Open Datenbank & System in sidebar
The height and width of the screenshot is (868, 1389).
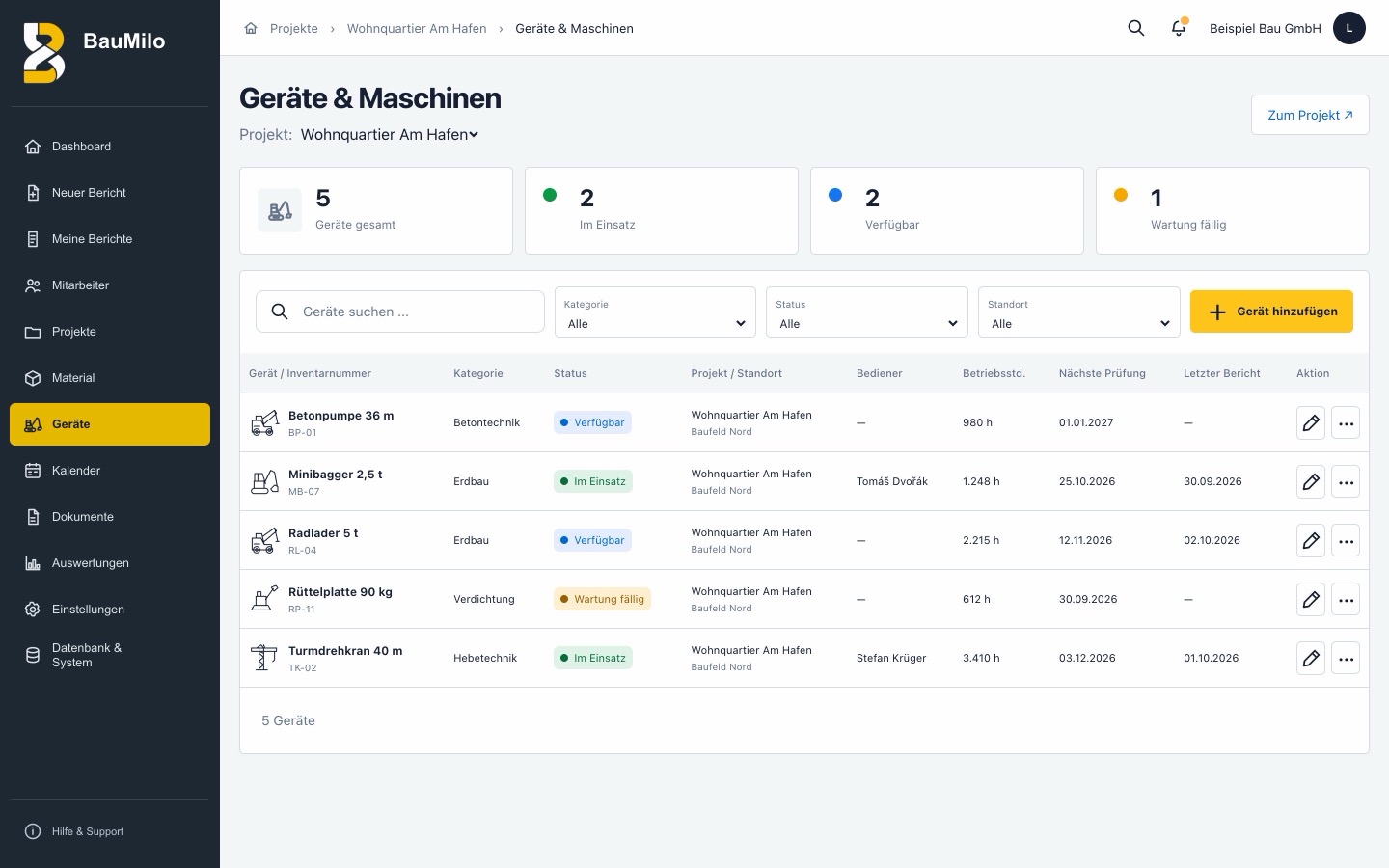tap(110, 656)
